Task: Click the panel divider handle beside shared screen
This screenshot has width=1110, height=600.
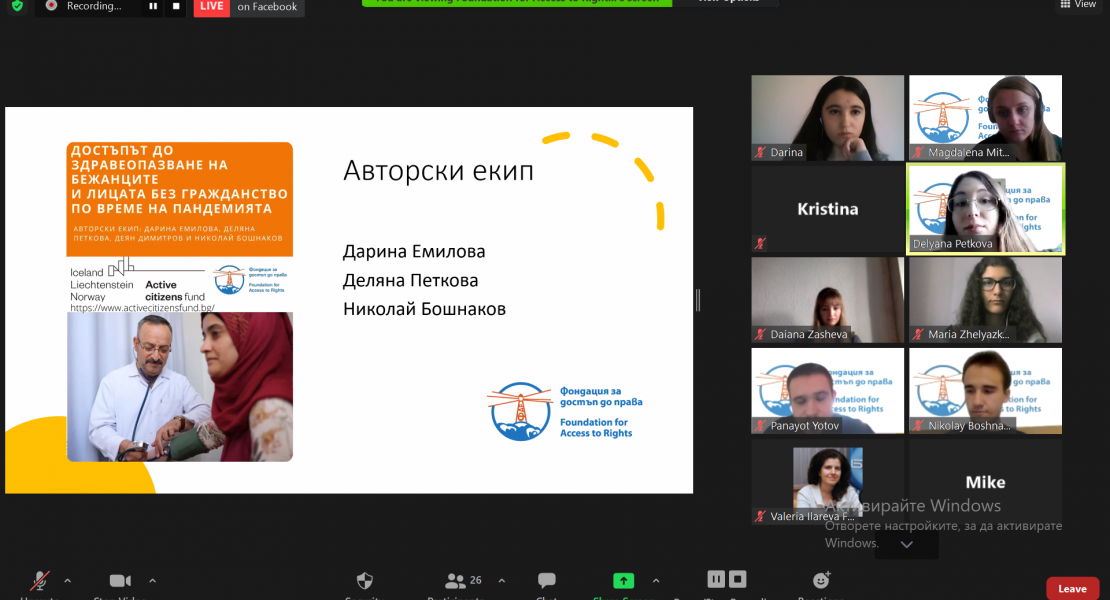Action: pos(698,300)
